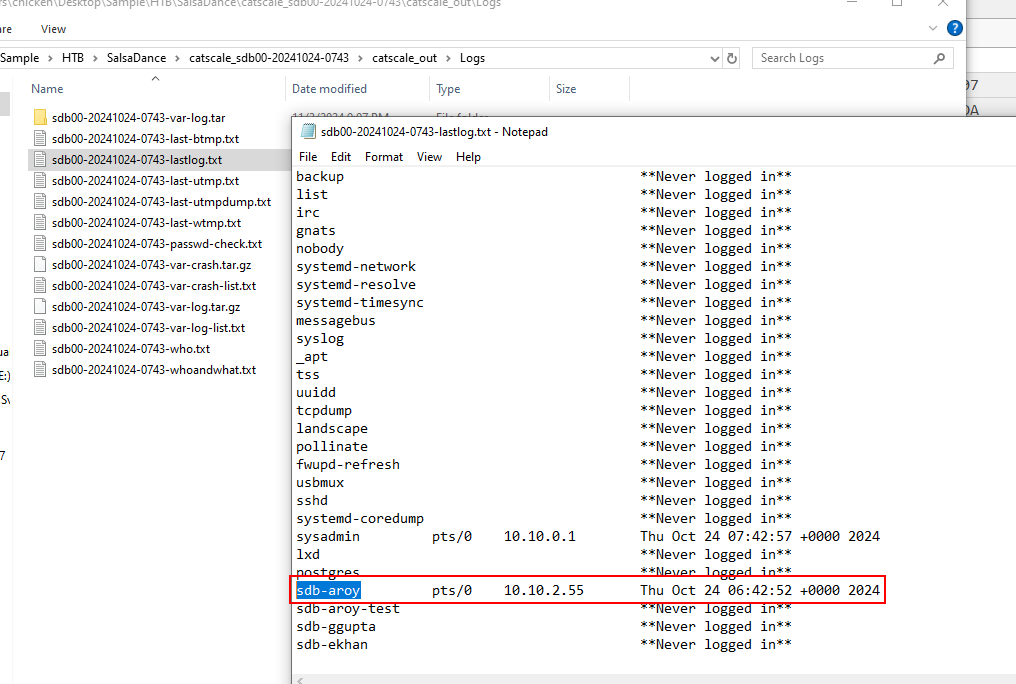Navigate to the catscale_out breadcrumb
Viewport: 1016px width, 684px height.
[404, 58]
